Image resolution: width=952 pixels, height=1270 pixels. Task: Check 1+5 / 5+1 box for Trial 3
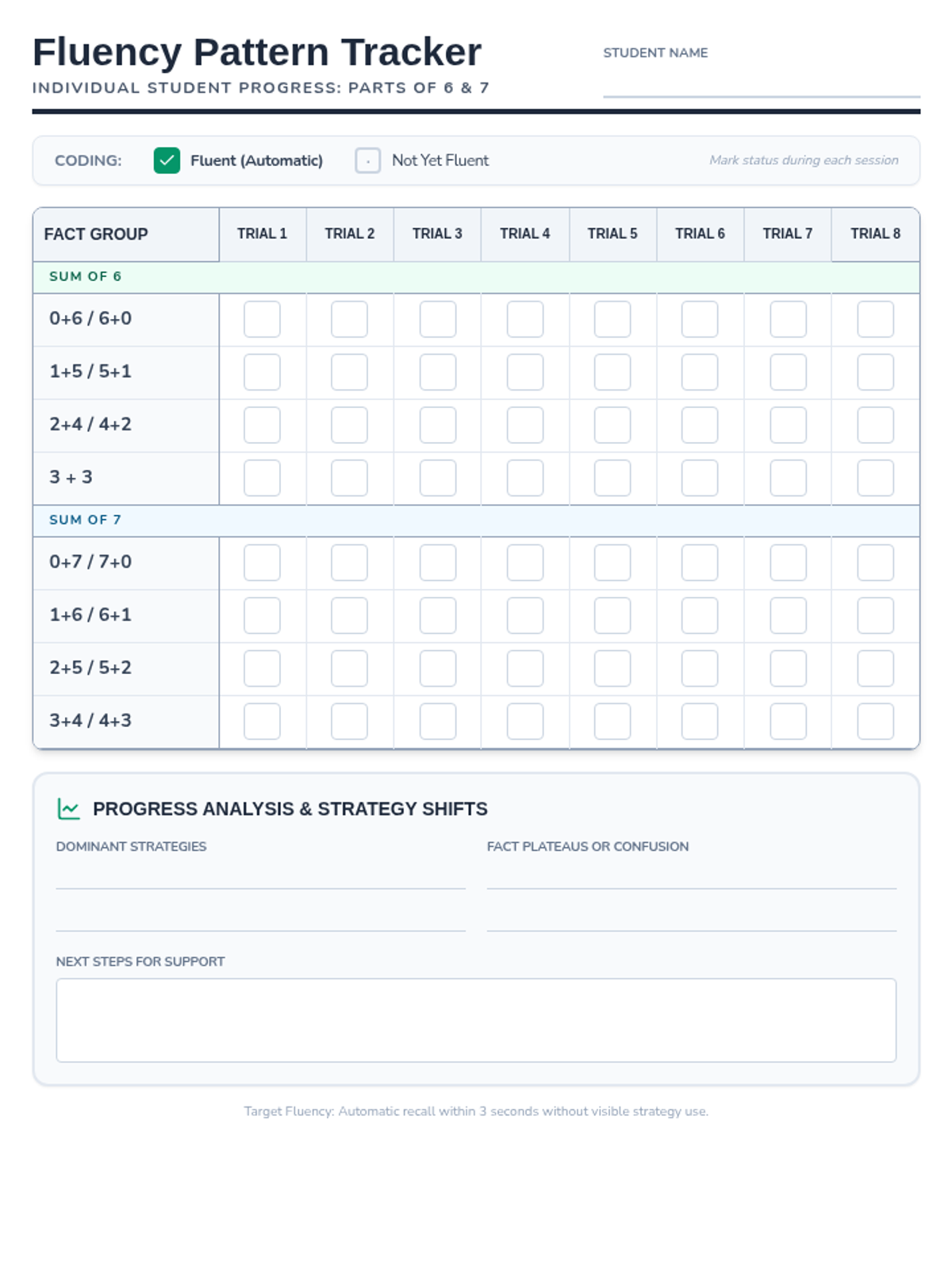(x=437, y=372)
